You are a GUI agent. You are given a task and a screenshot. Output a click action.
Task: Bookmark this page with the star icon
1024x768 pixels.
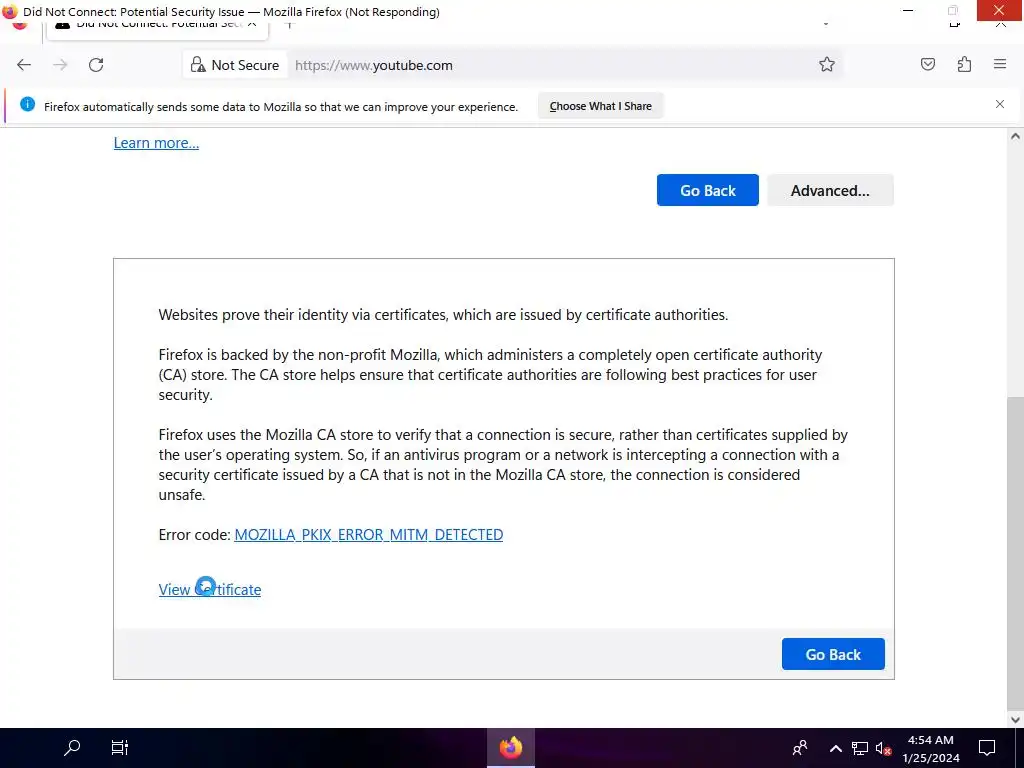[x=827, y=65]
